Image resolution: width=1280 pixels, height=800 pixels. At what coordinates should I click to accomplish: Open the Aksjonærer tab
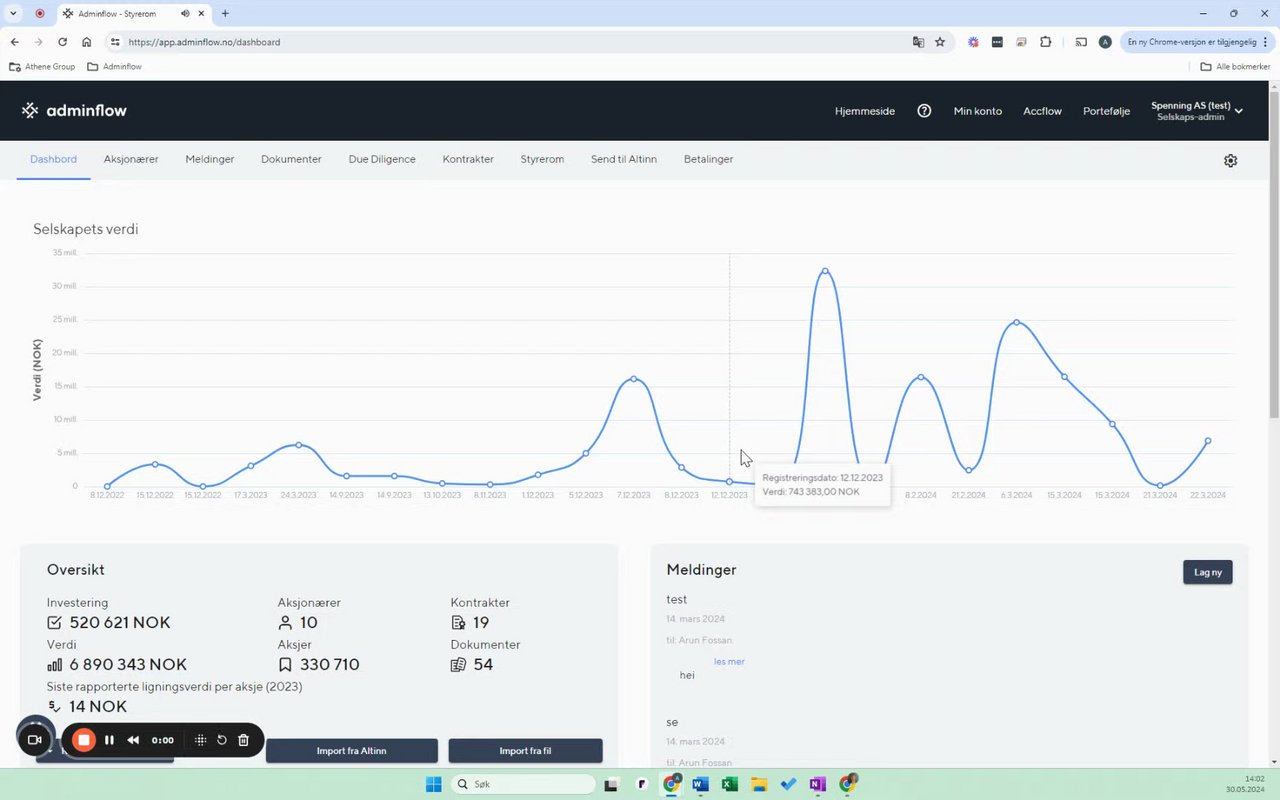pos(131,159)
